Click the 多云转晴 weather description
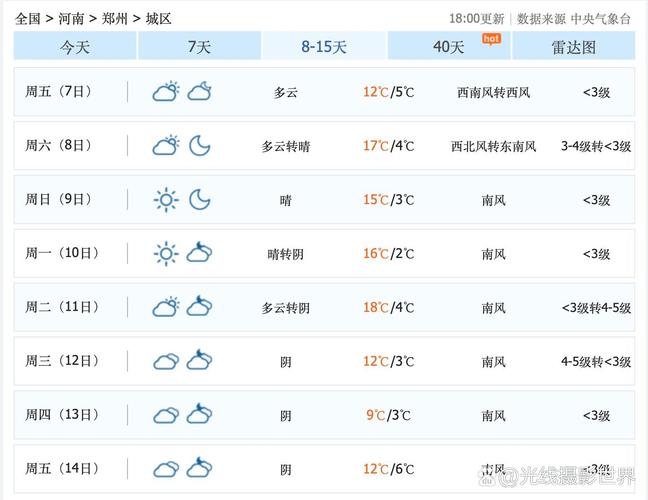The image size is (648, 500). point(286,146)
